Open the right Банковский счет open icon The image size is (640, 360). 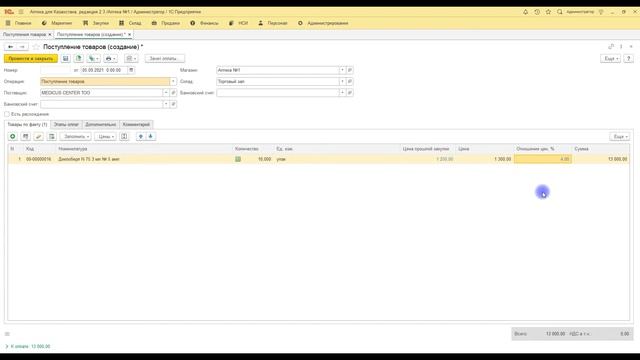[349, 93]
